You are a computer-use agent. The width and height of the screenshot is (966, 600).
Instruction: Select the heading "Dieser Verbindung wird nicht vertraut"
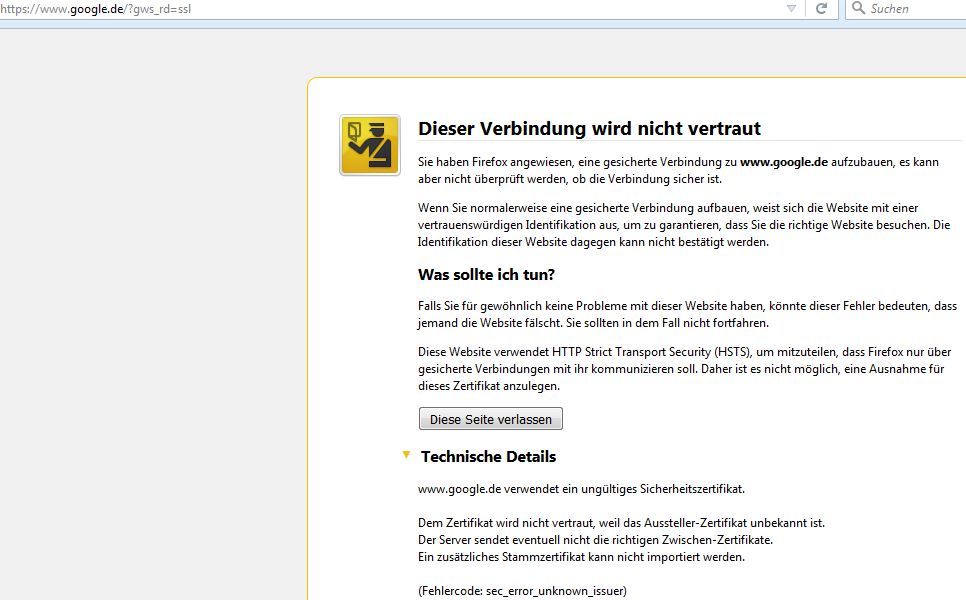point(589,128)
